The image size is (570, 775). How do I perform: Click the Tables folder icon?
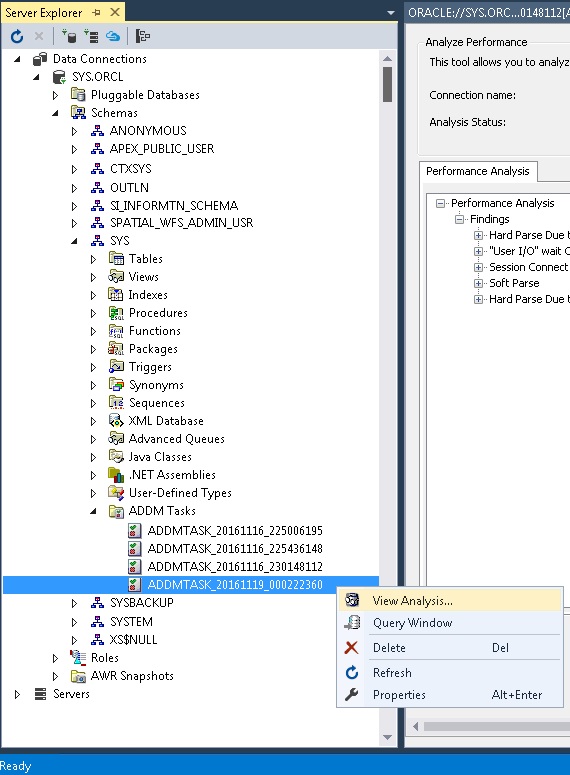[x=116, y=258]
